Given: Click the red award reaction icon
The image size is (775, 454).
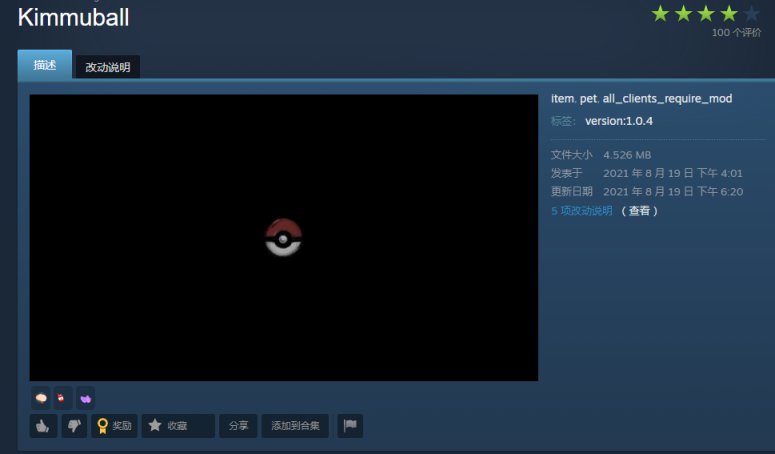Looking at the screenshot, I should tap(61, 398).
